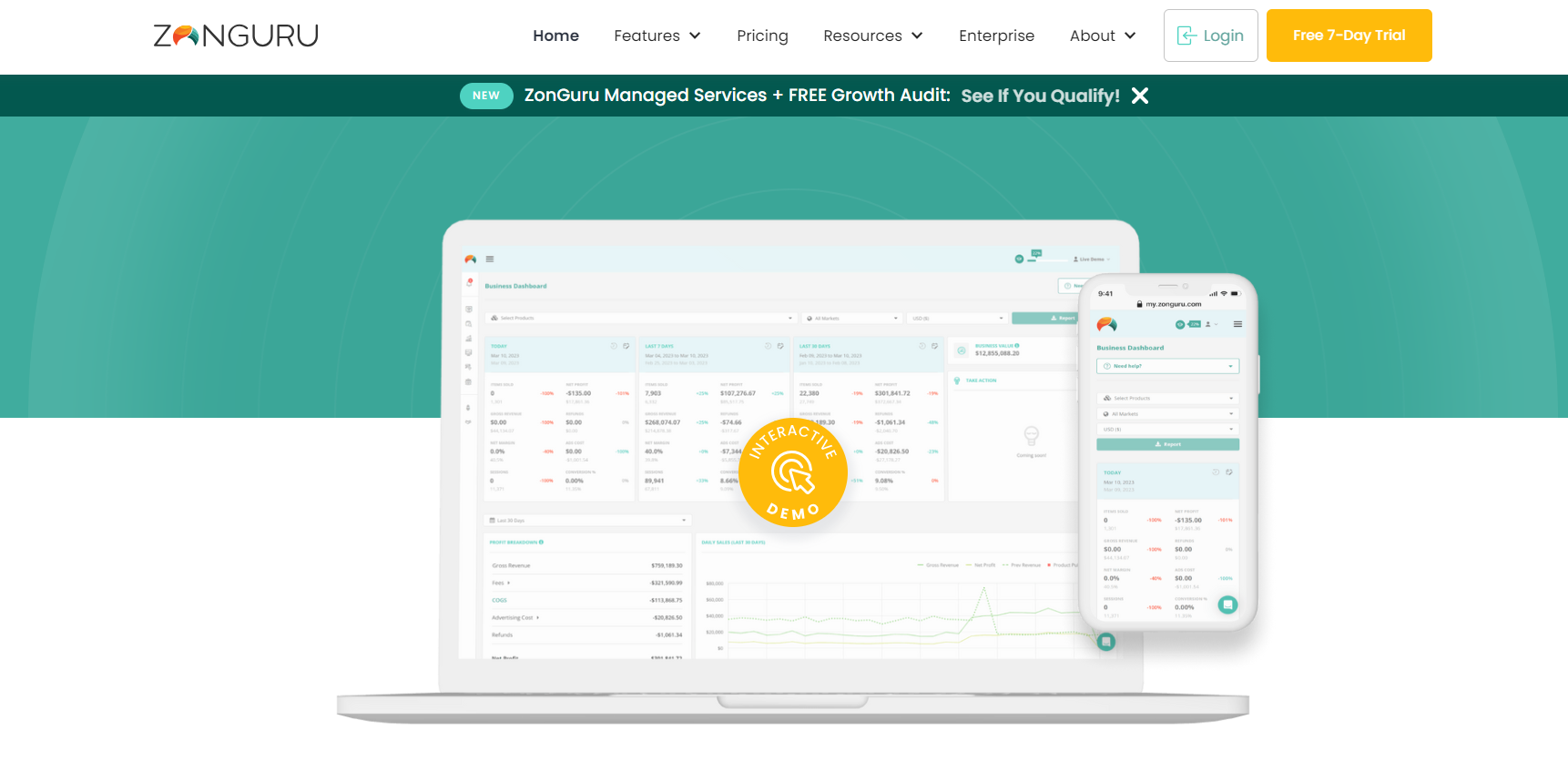Expand the chevron beside Features
The height and width of the screenshot is (761, 1568).
click(695, 36)
